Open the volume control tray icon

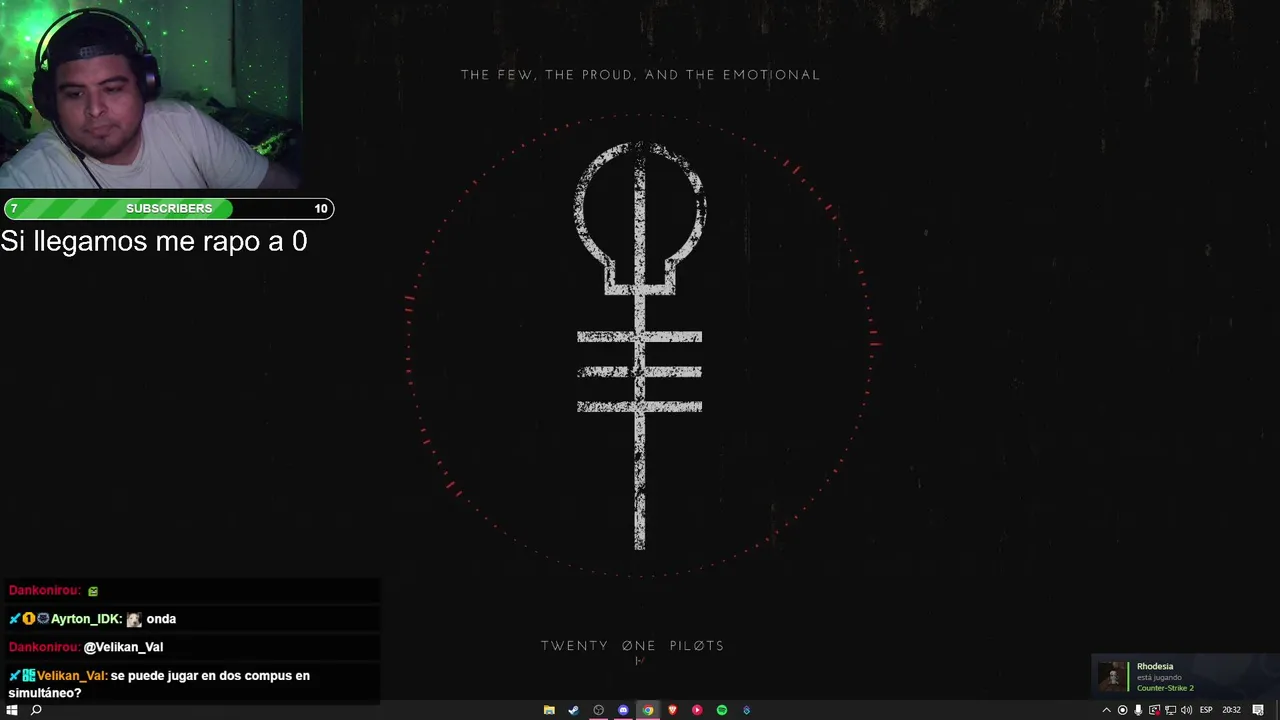(x=1186, y=710)
